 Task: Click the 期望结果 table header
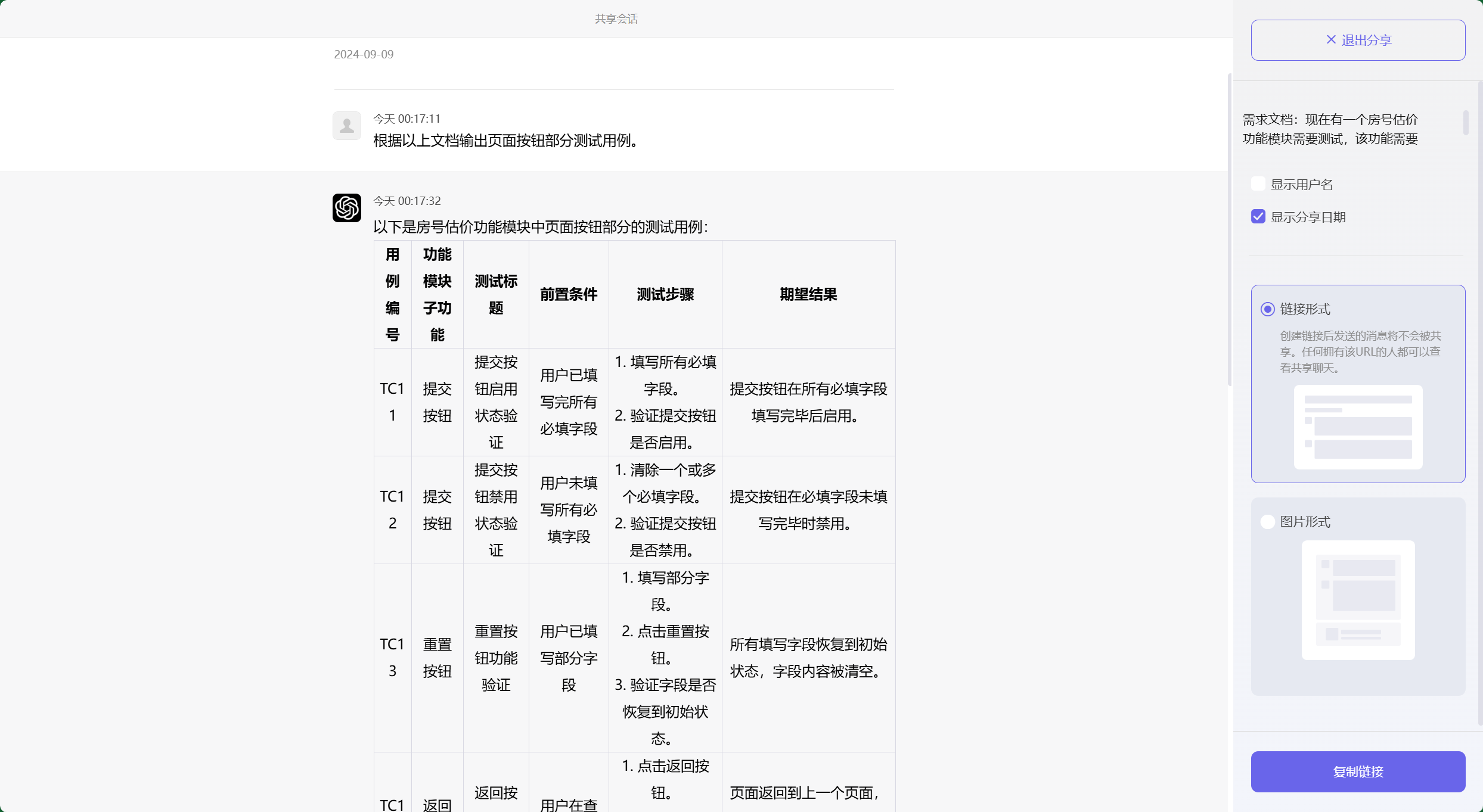click(x=808, y=294)
